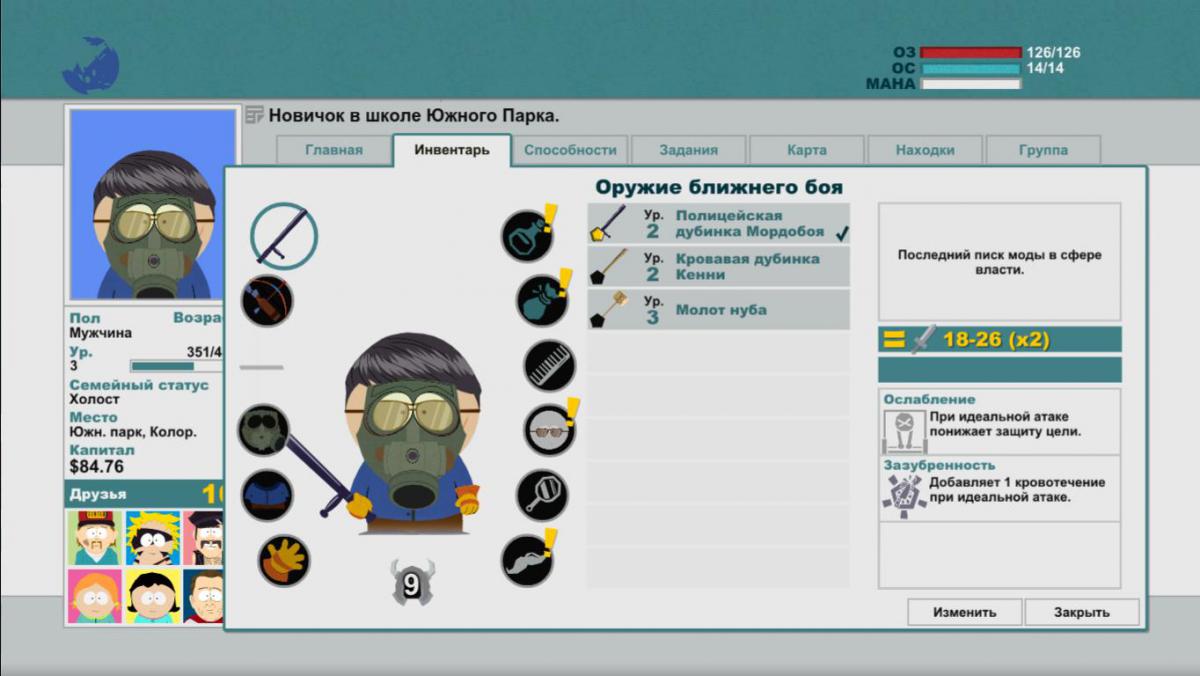Select the equipped police baton melee slot

pyautogui.click(x=284, y=236)
